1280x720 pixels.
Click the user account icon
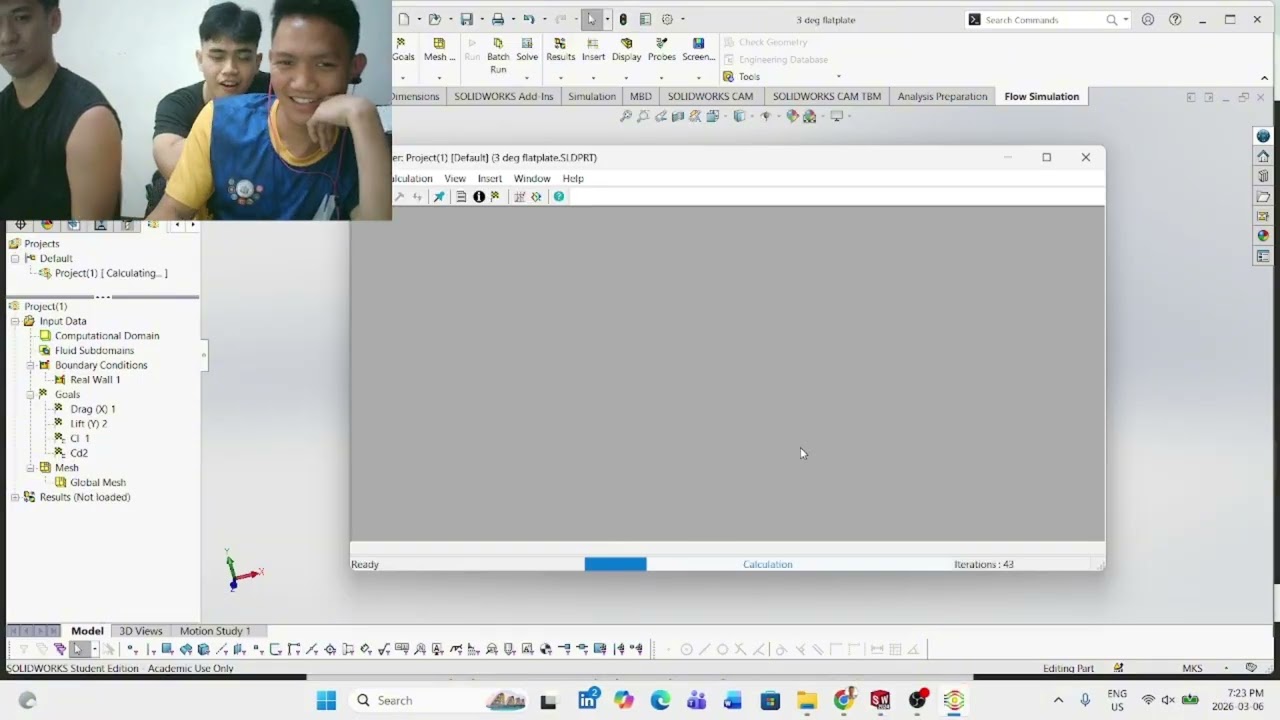[x=1147, y=19]
